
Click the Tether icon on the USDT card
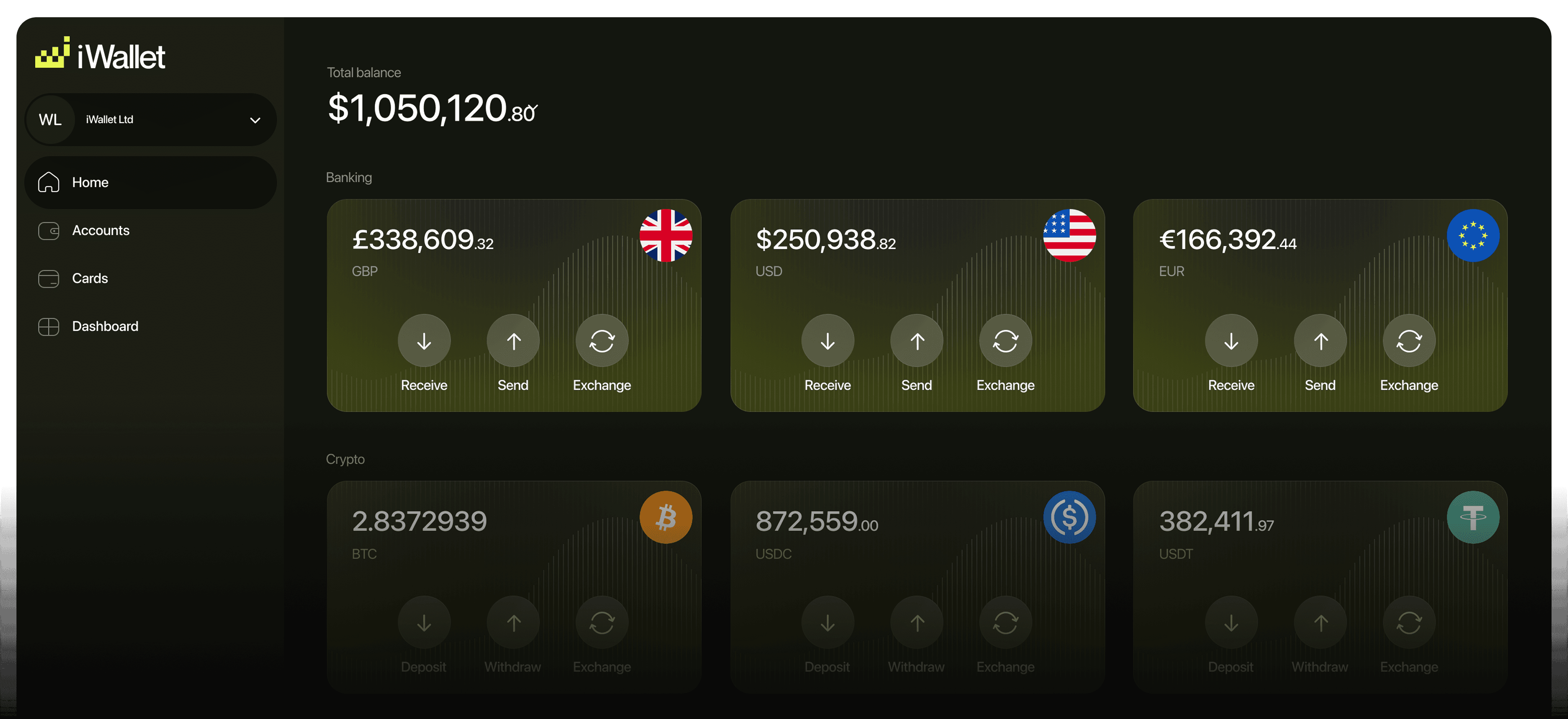click(1472, 516)
